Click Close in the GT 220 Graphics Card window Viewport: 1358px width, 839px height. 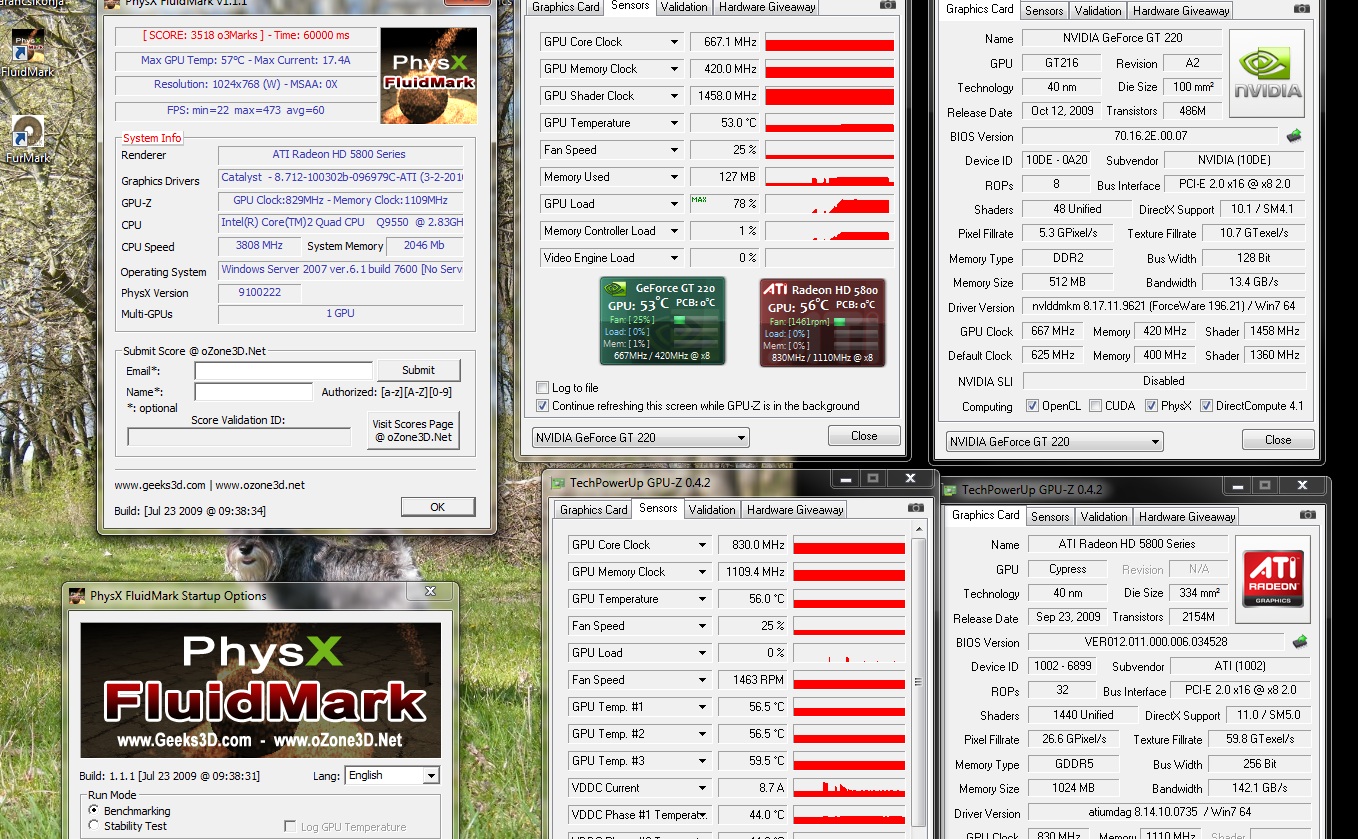1278,440
